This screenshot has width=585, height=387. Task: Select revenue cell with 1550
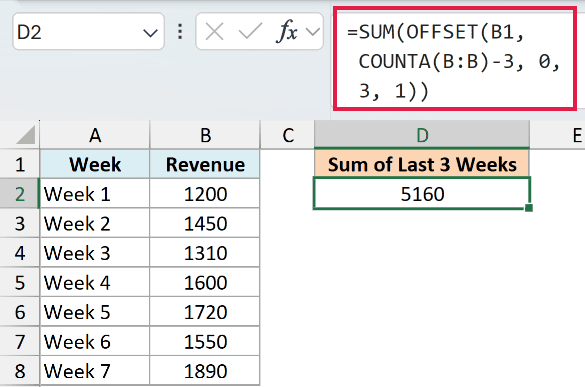click(205, 341)
